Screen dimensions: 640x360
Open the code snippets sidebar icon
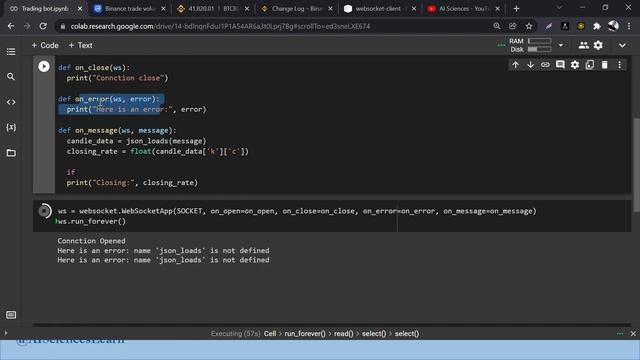point(11,102)
